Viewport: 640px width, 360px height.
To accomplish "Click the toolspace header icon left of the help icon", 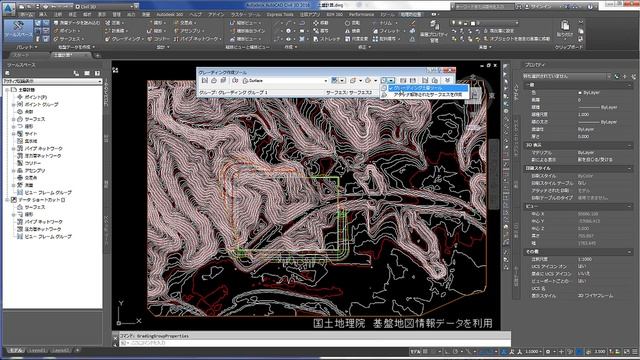I will [x=87, y=73].
